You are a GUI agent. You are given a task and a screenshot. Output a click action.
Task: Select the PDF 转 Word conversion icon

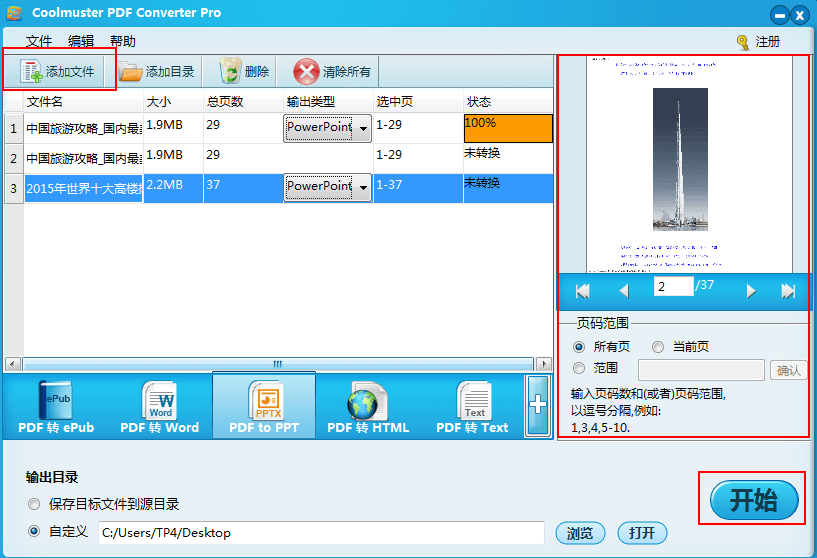[159, 400]
